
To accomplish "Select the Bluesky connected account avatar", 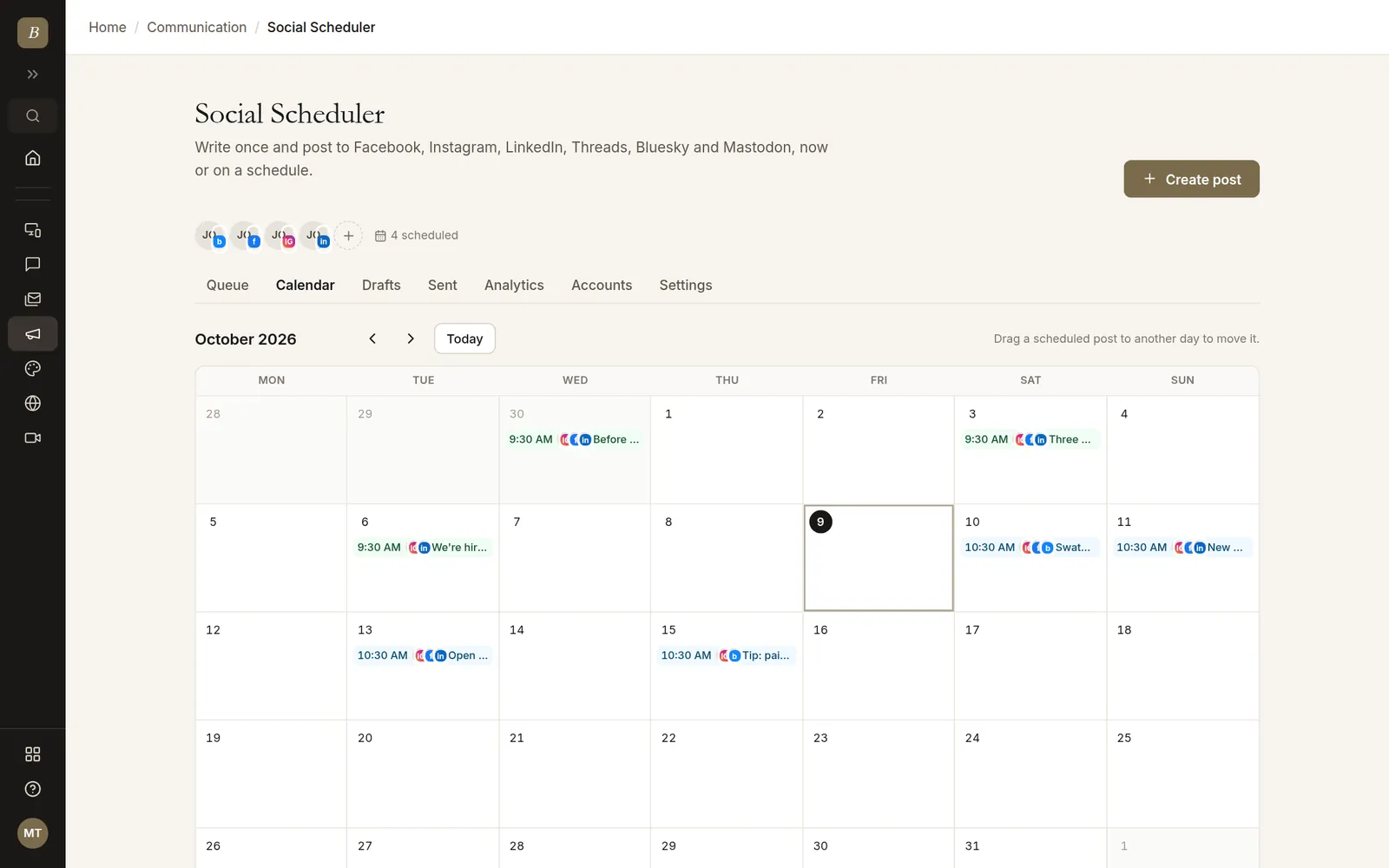I will [210, 235].
